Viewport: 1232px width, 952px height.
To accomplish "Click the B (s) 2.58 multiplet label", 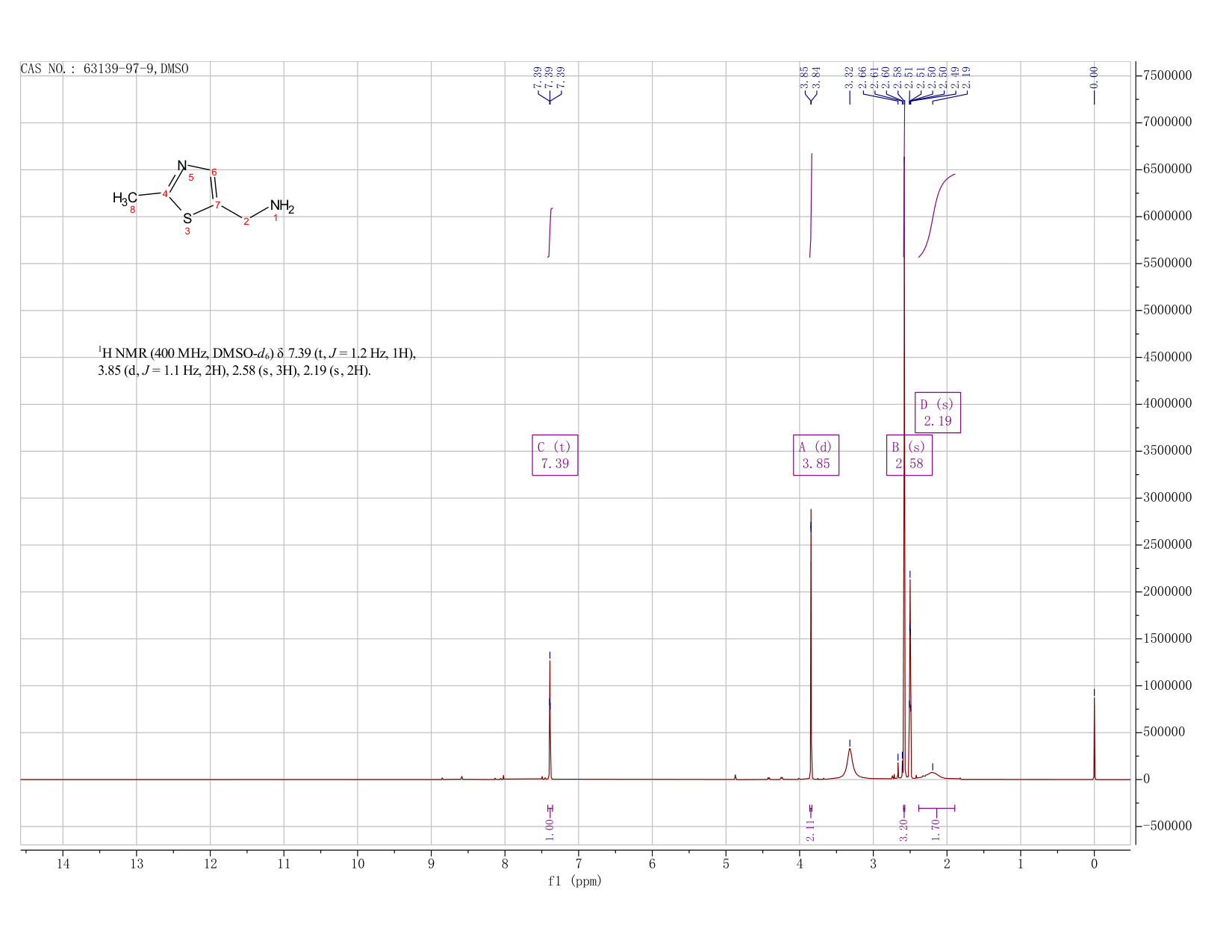I will (909, 455).
